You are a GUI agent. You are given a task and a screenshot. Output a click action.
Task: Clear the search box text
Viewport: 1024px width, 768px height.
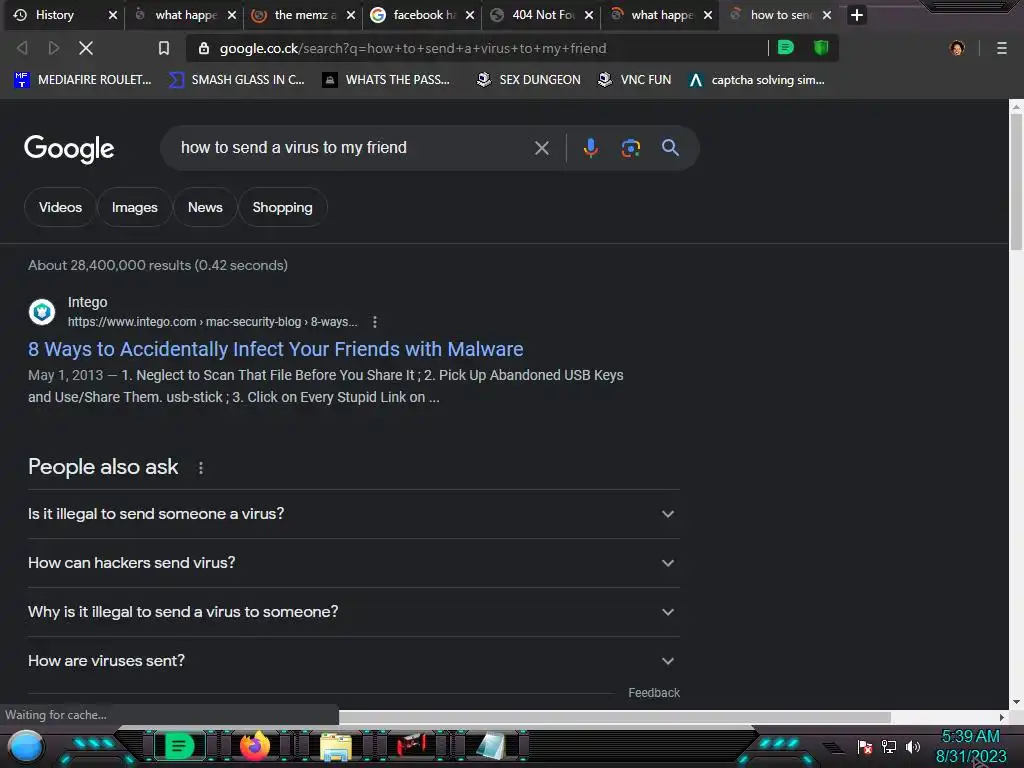541,148
